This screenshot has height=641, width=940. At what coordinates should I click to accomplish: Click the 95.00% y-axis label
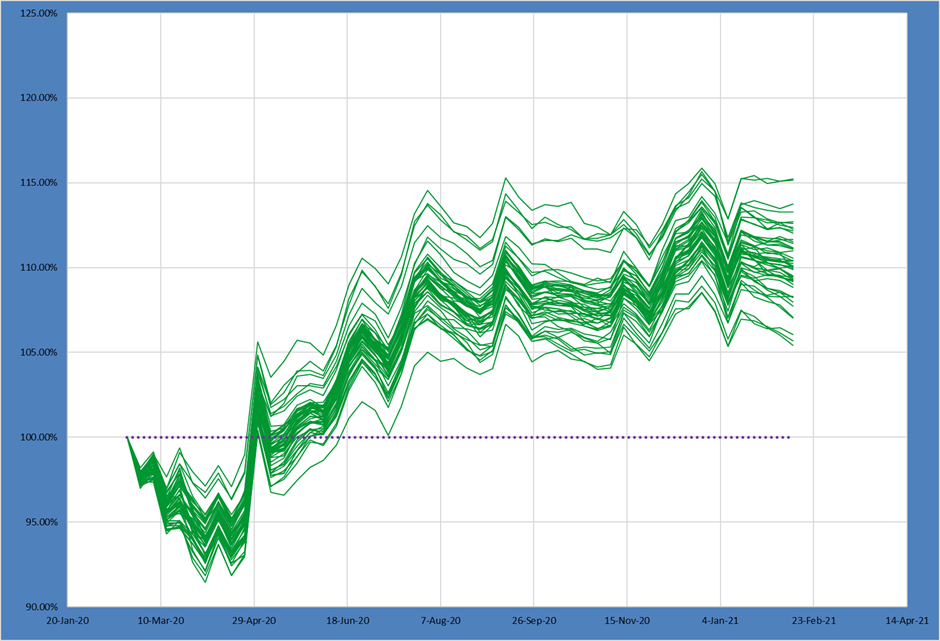[41, 522]
